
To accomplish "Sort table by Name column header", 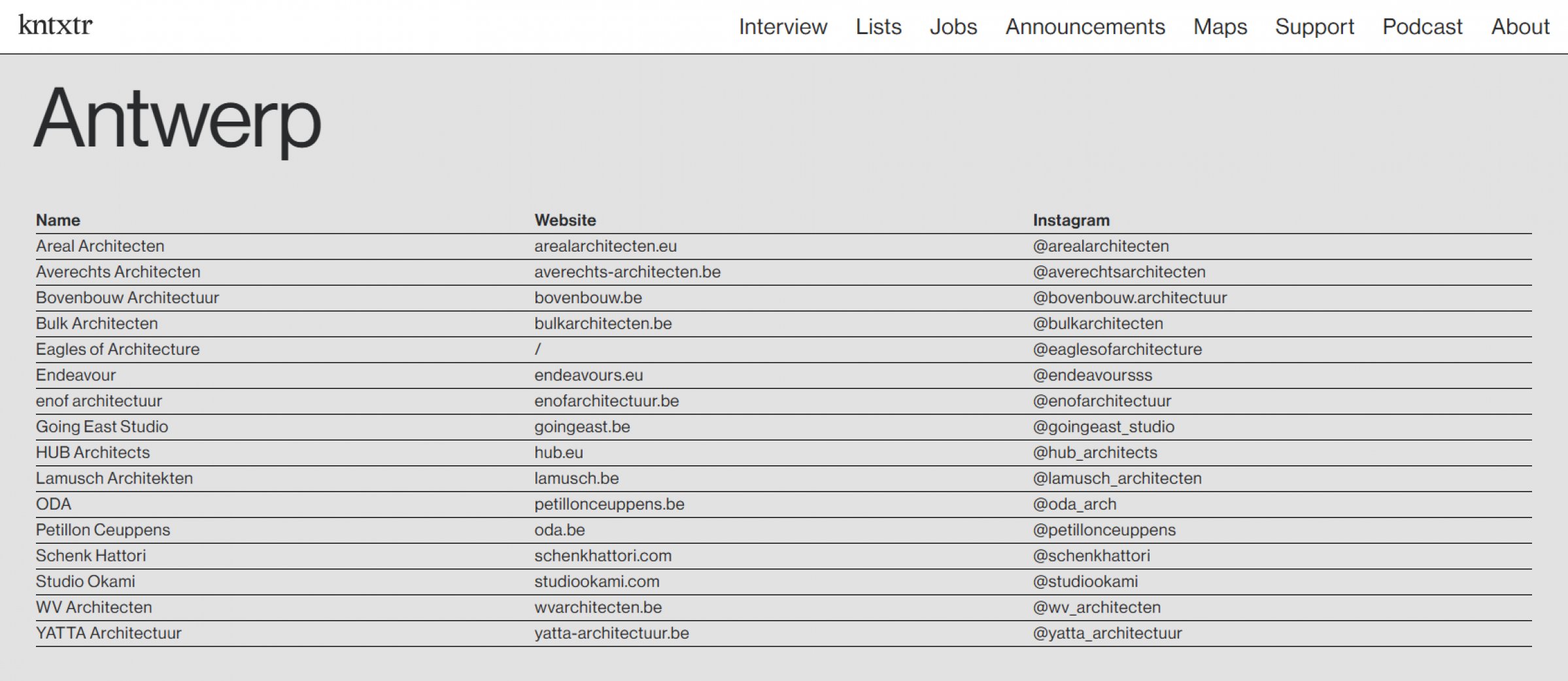I will pyautogui.click(x=58, y=220).
